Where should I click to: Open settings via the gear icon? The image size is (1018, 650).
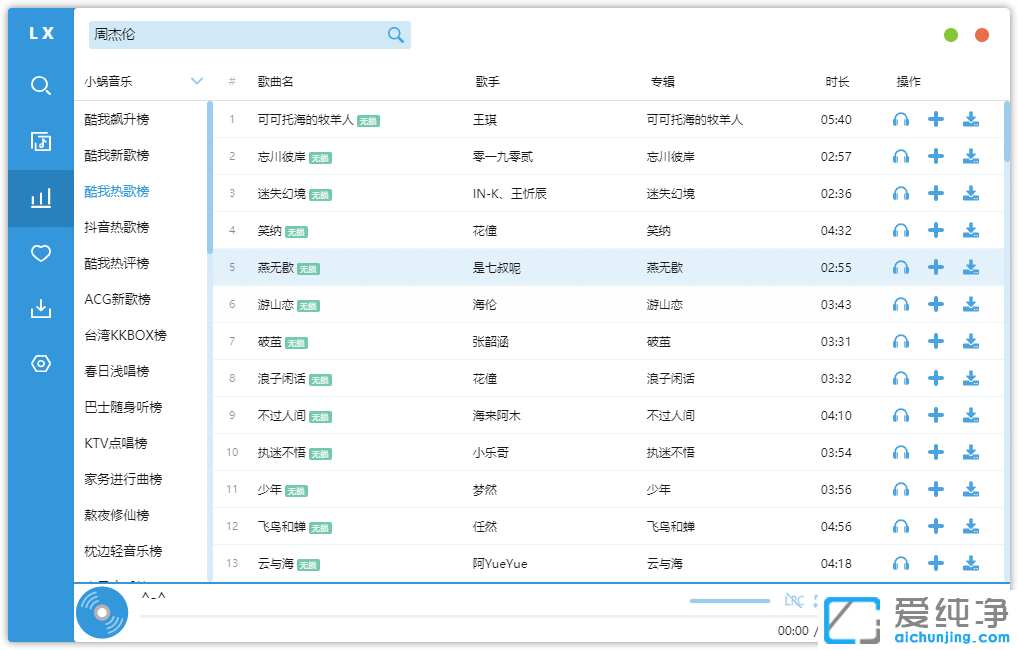point(40,363)
